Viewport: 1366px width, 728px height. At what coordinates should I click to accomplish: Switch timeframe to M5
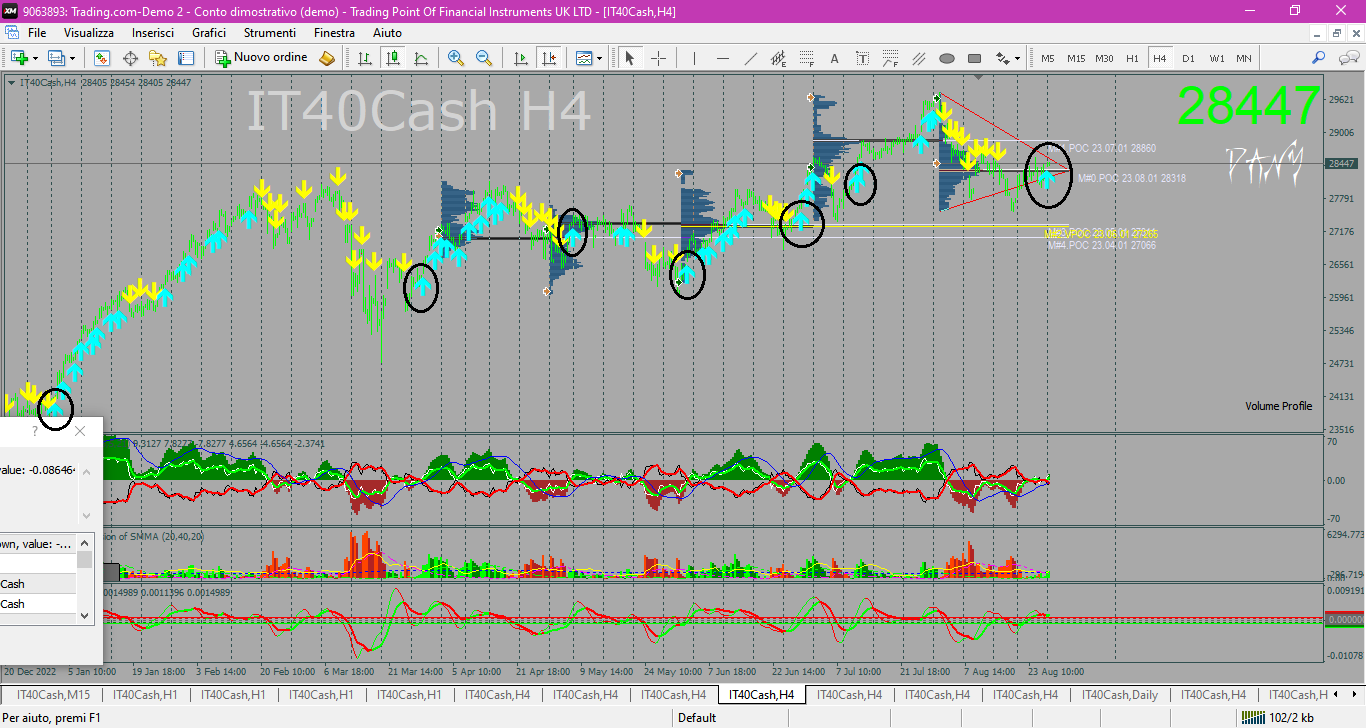point(1048,58)
